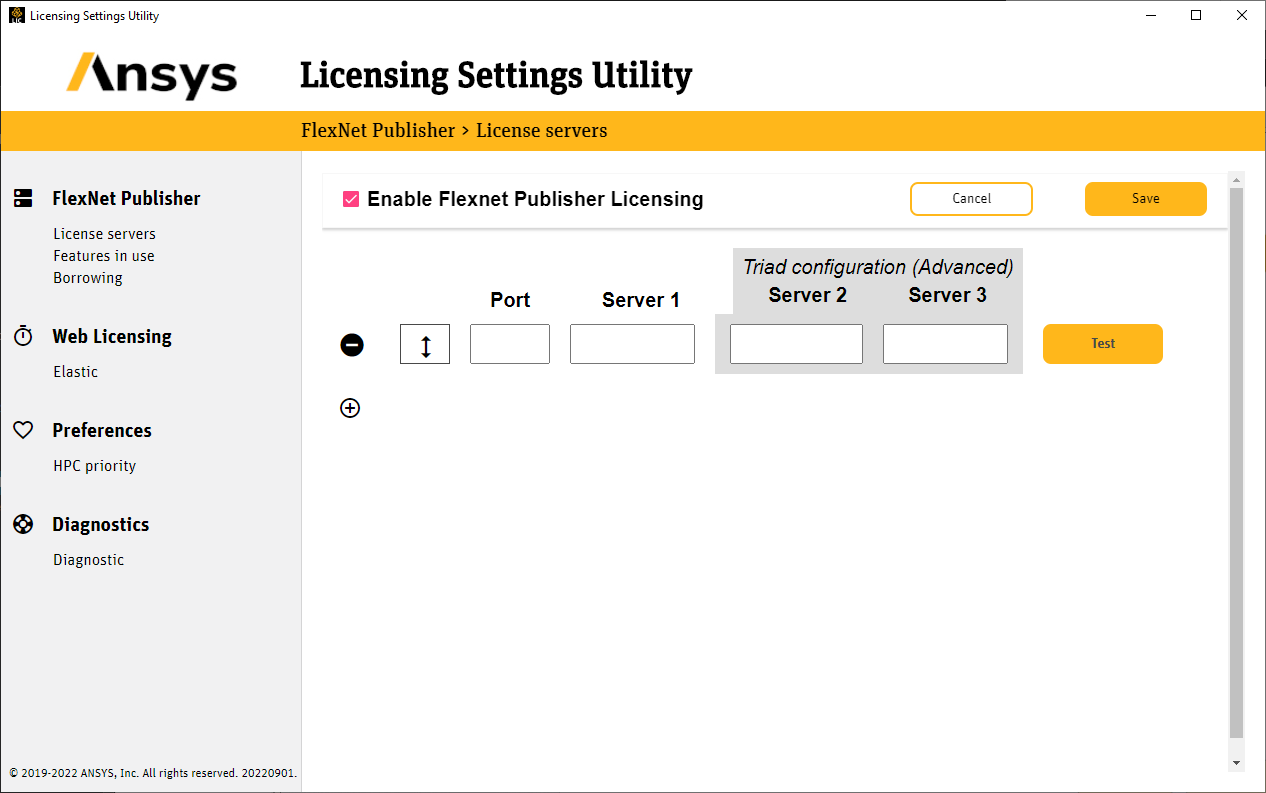The width and height of the screenshot is (1266, 793).
Task: Go to Borrowing settings
Action: (x=88, y=278)
